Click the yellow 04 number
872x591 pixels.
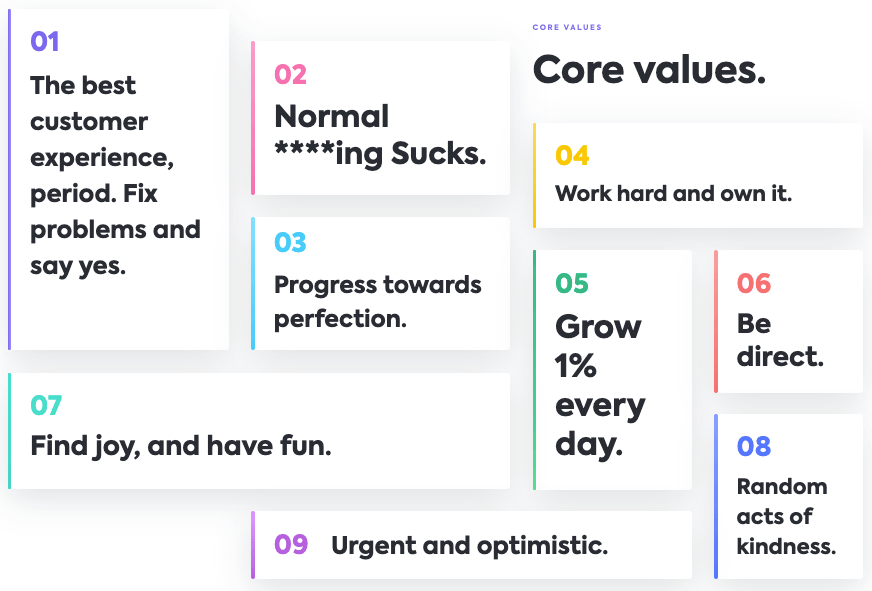pos(572,156)
